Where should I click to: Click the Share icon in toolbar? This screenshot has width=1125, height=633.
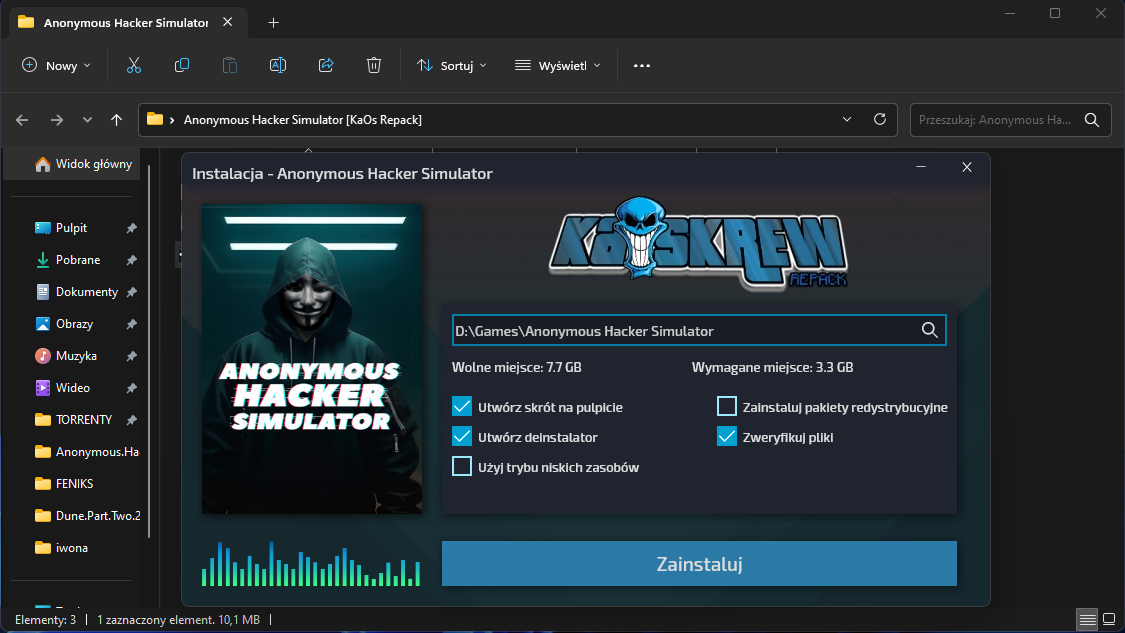point(326,65)
